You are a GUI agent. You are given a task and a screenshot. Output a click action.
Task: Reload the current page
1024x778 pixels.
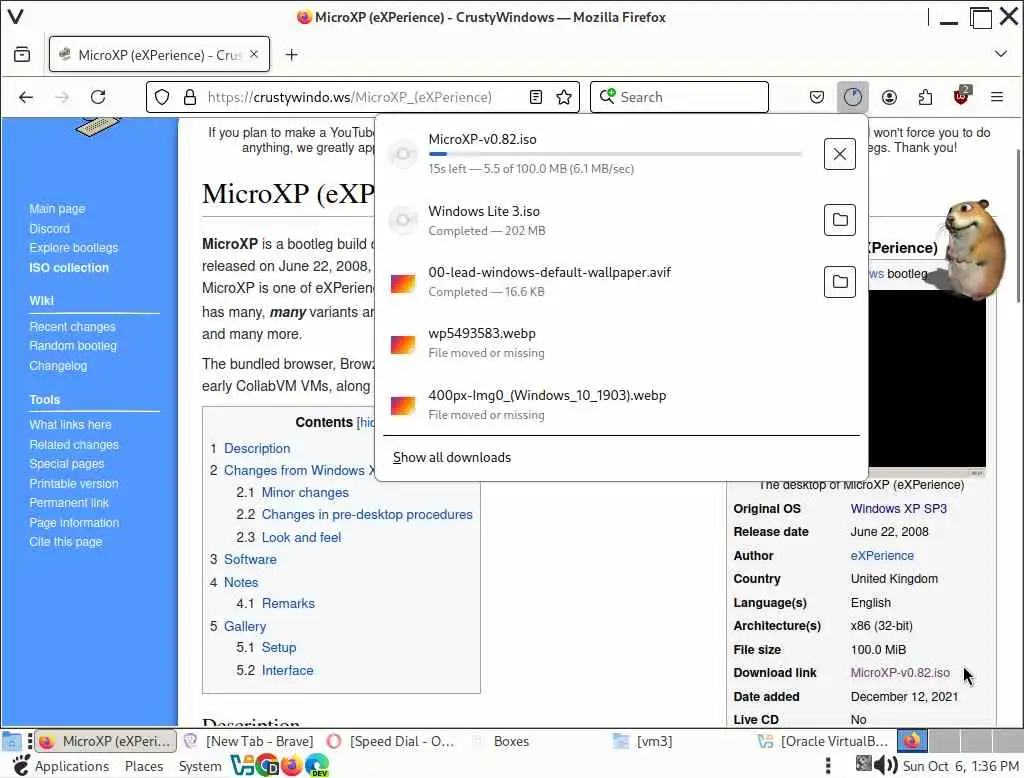(98, 97)
